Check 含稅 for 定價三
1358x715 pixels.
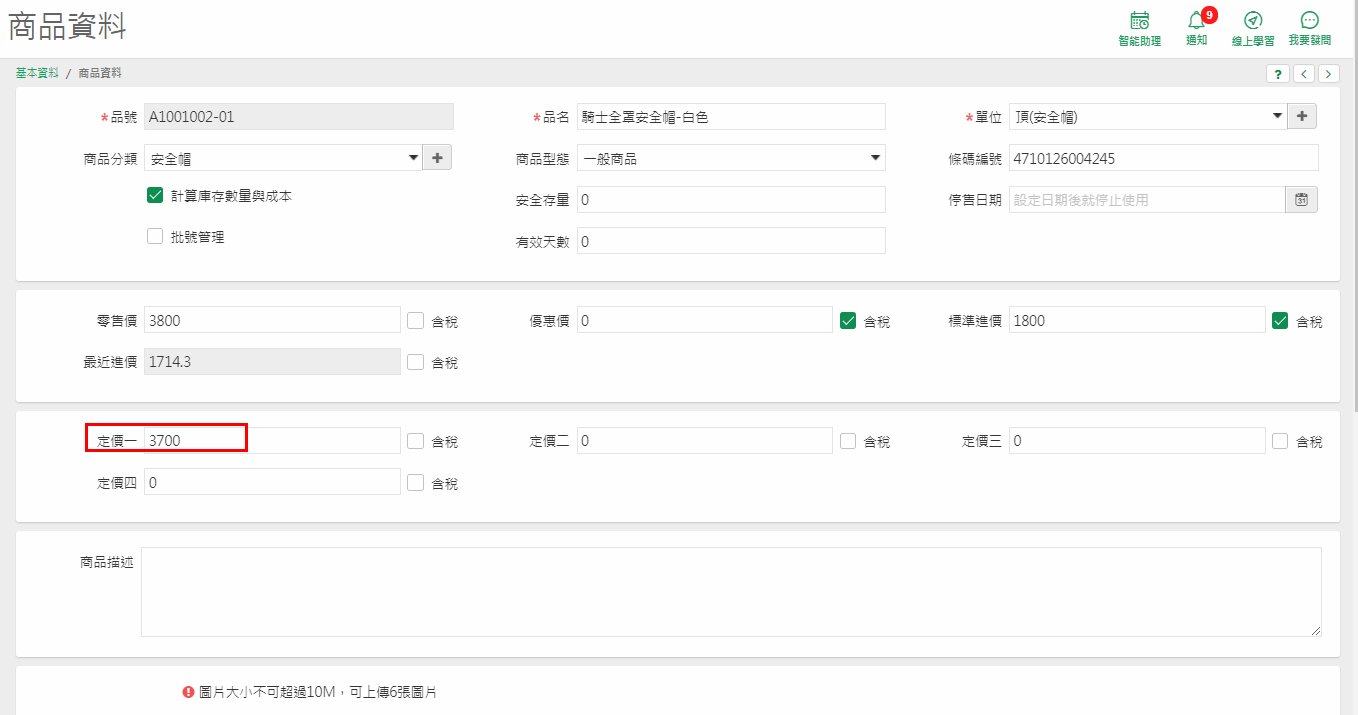(x=1280, y=441)
